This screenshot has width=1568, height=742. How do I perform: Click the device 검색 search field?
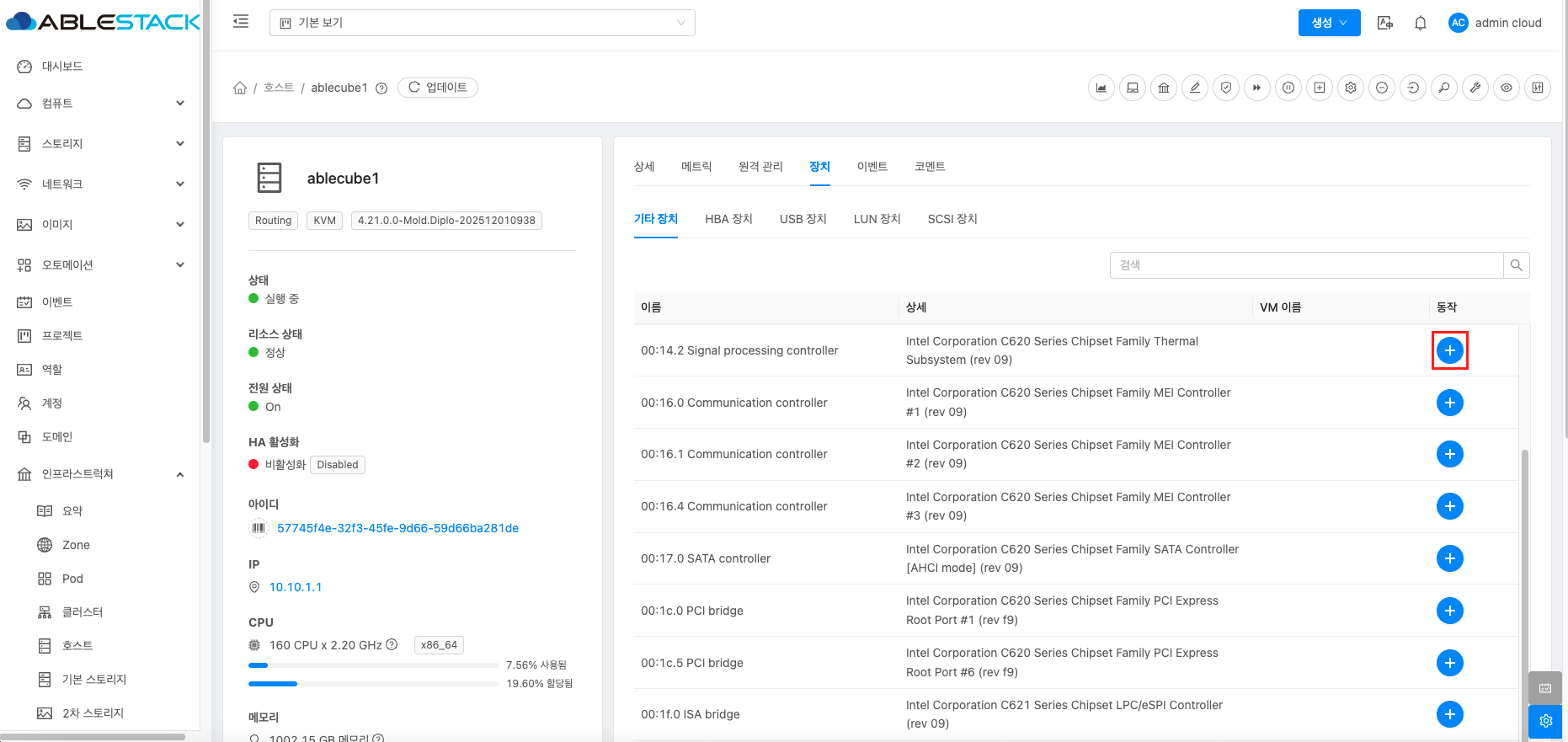(x=1305, y=265)
